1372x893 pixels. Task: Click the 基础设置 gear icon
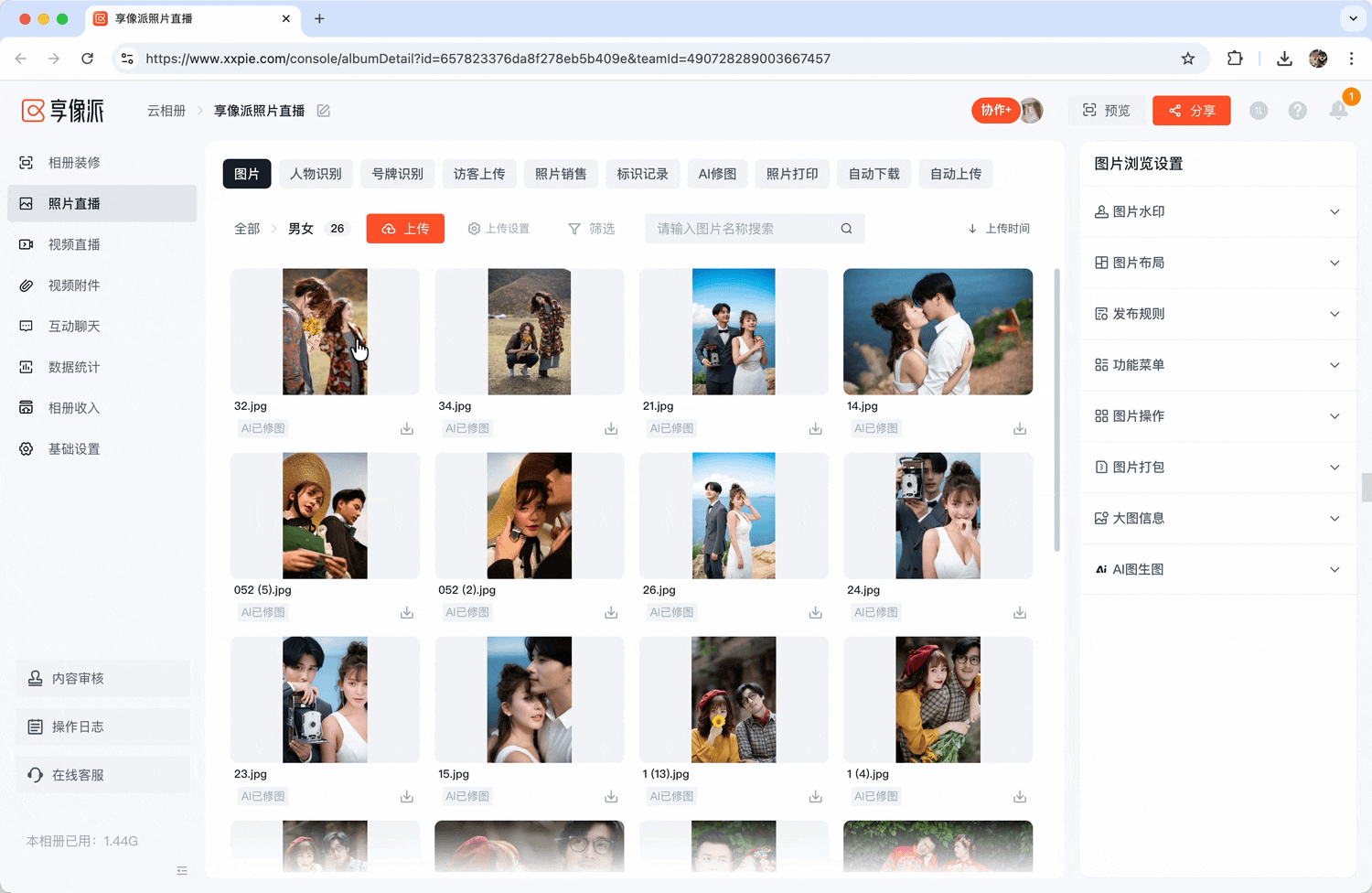coord(27,449)
